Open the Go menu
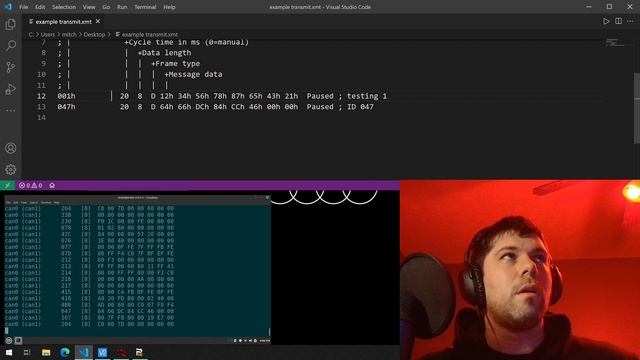640x360 pixels. pyautogui.click(x=106, y=7)
